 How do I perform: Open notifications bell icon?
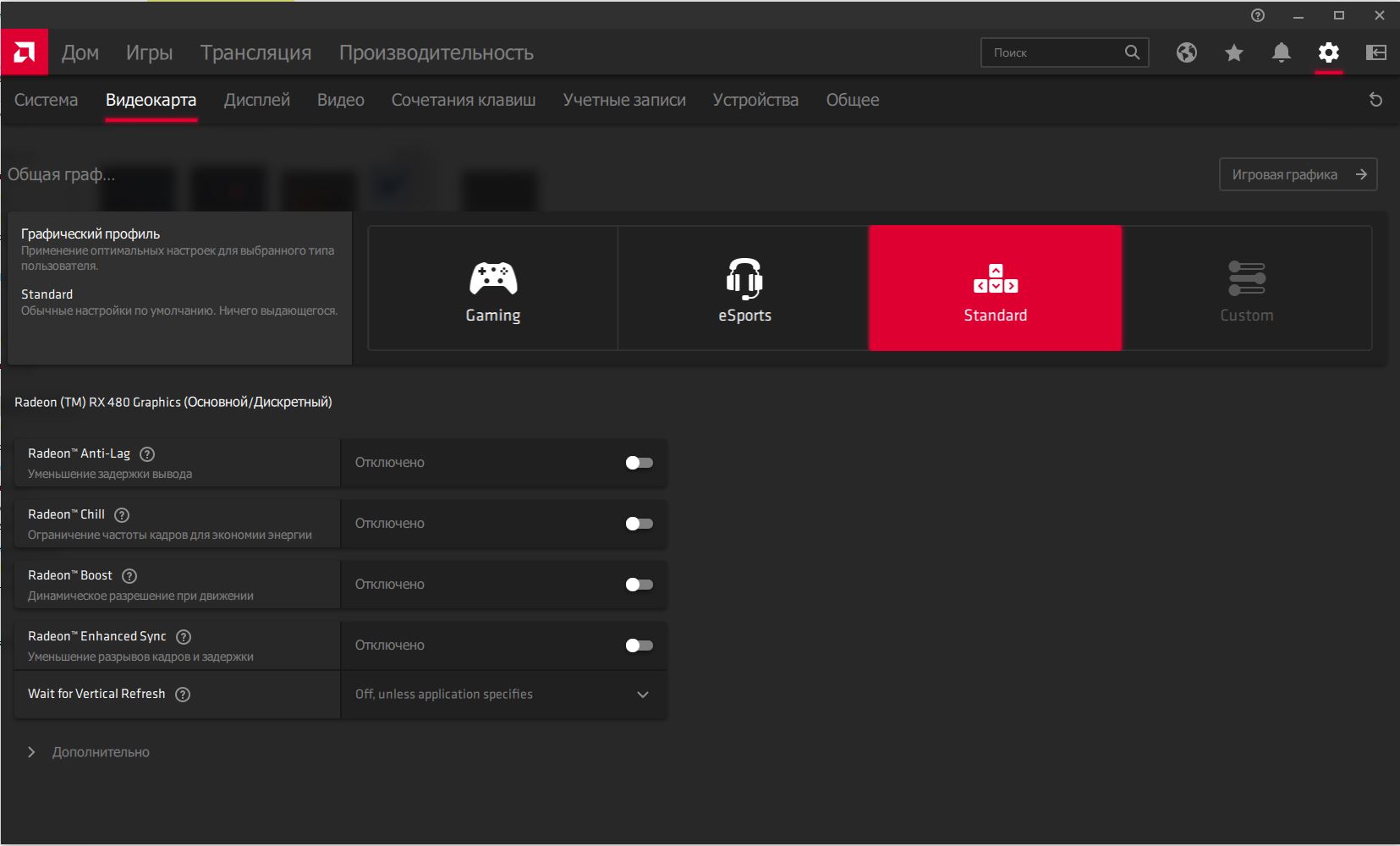(1282, 52)
